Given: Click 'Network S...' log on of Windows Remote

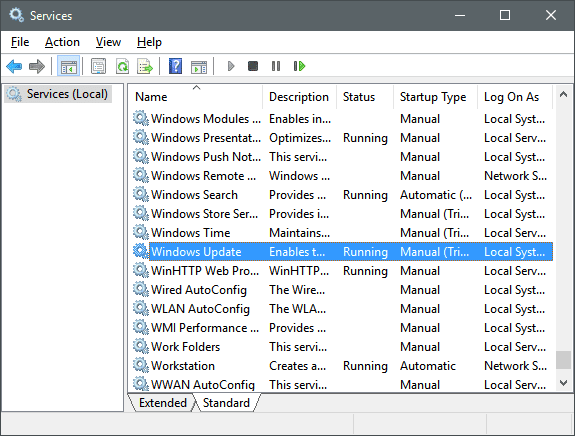Looking at the screenshot, I should 515,176.
